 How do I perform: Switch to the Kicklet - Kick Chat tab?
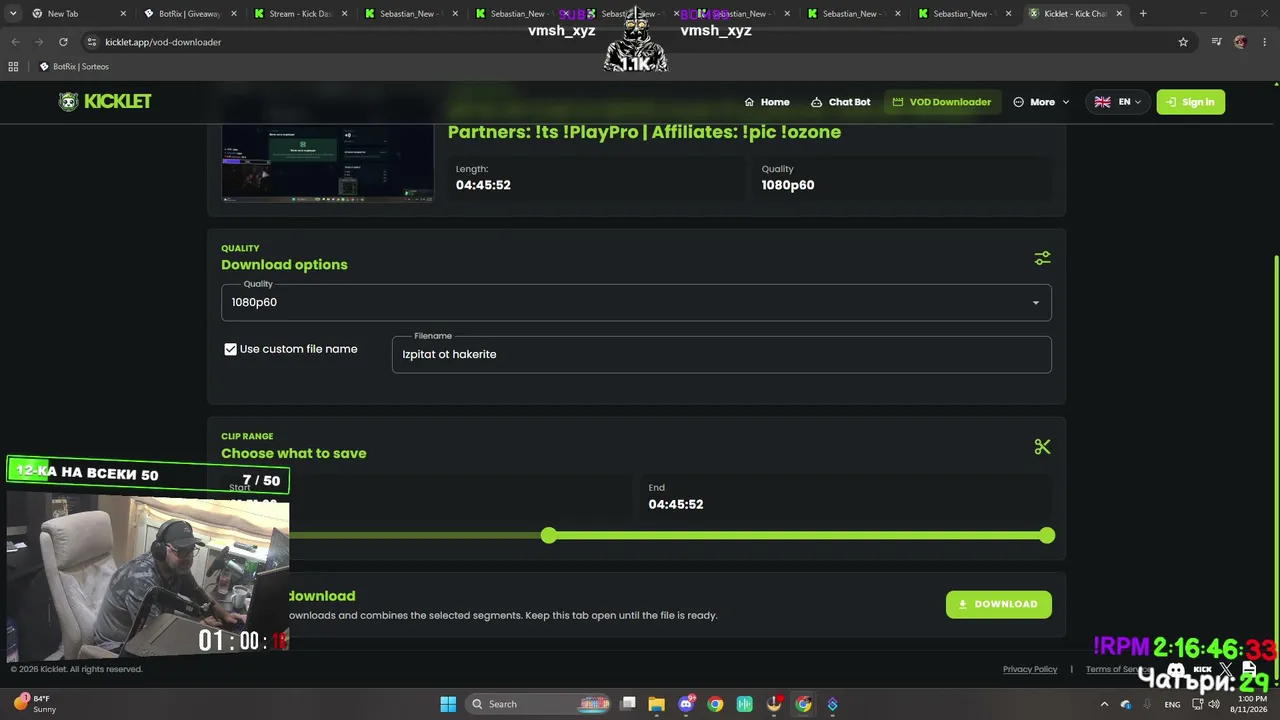[1075, 14]
